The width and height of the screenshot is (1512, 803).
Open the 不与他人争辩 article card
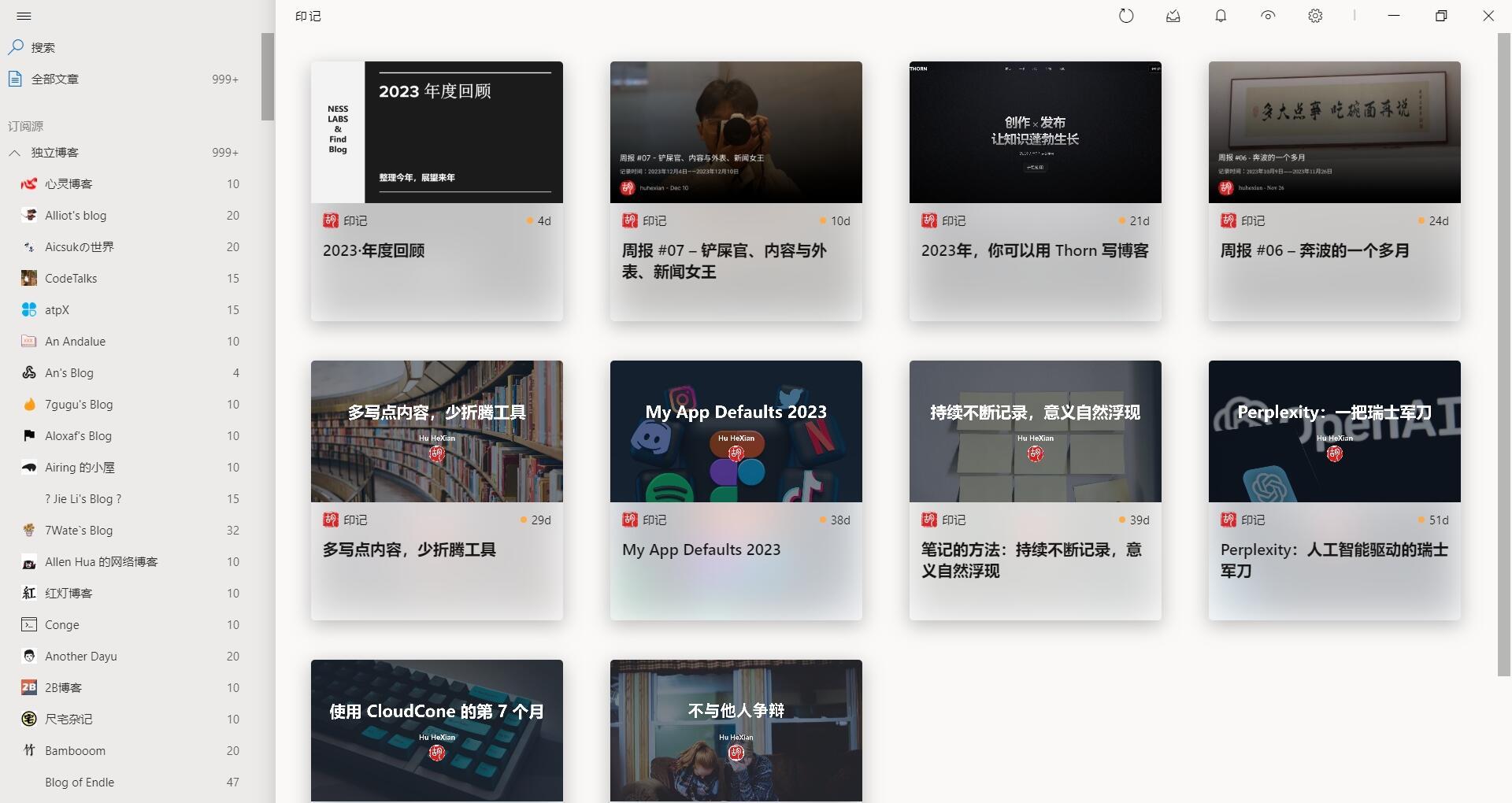click(736, 731)
